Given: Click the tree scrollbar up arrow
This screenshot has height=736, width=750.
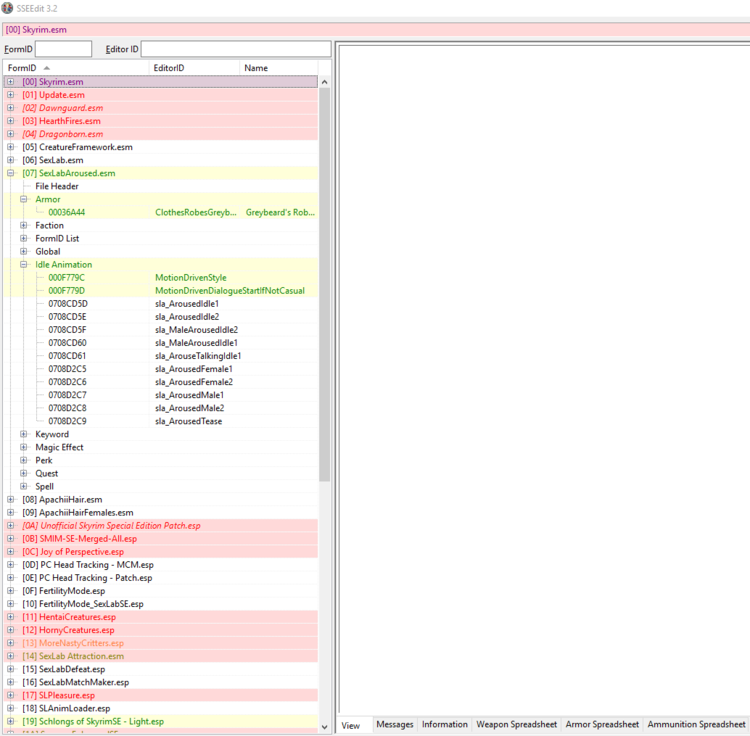Looking at the screenshot, I should tap(324, 82).
